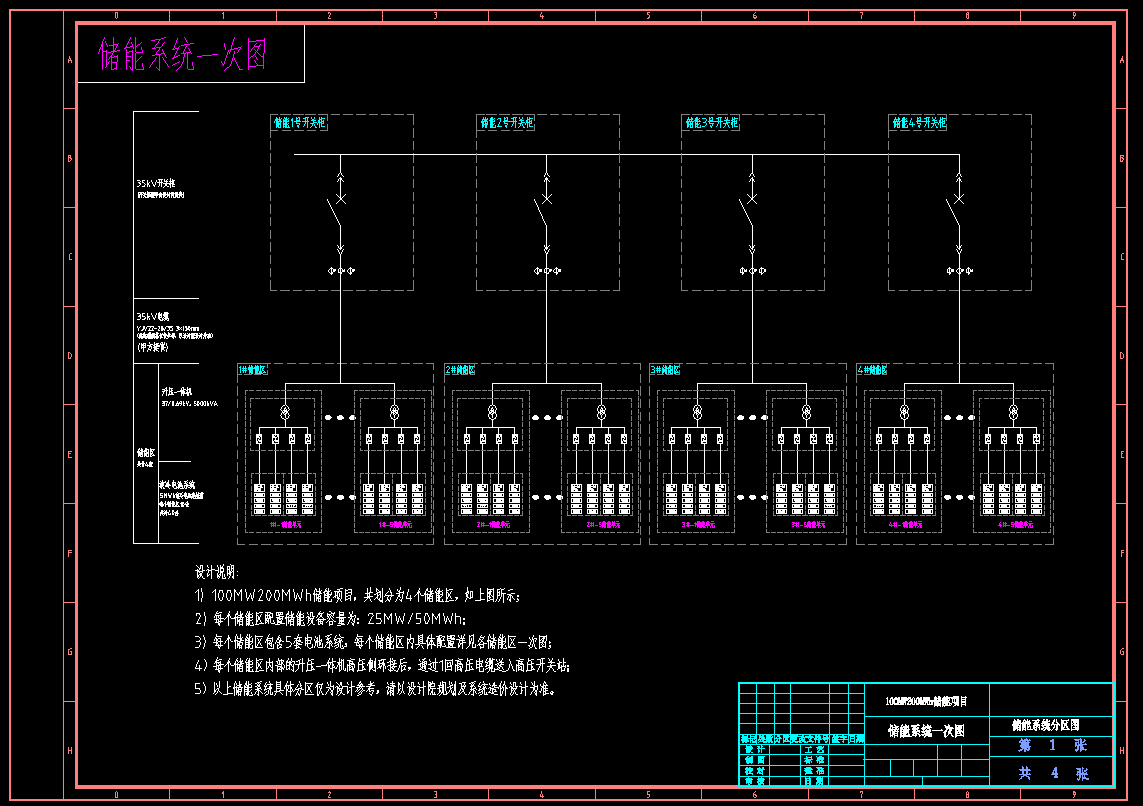
Task: Click the 2#储能区 zone label
Action: click(x=460, y=370)
